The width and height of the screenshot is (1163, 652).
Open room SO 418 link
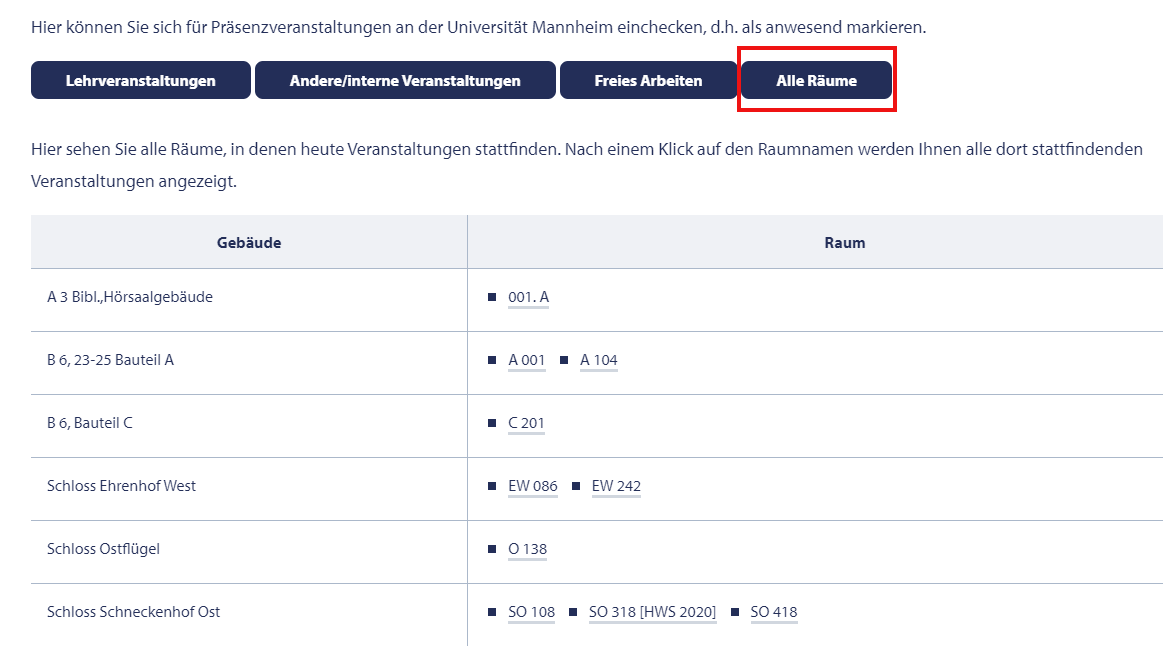774,613
